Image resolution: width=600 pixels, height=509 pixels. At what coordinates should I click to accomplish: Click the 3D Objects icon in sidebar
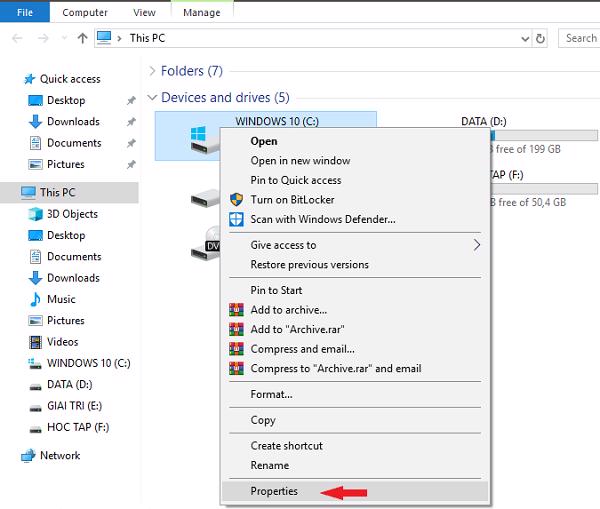(36, 214)
